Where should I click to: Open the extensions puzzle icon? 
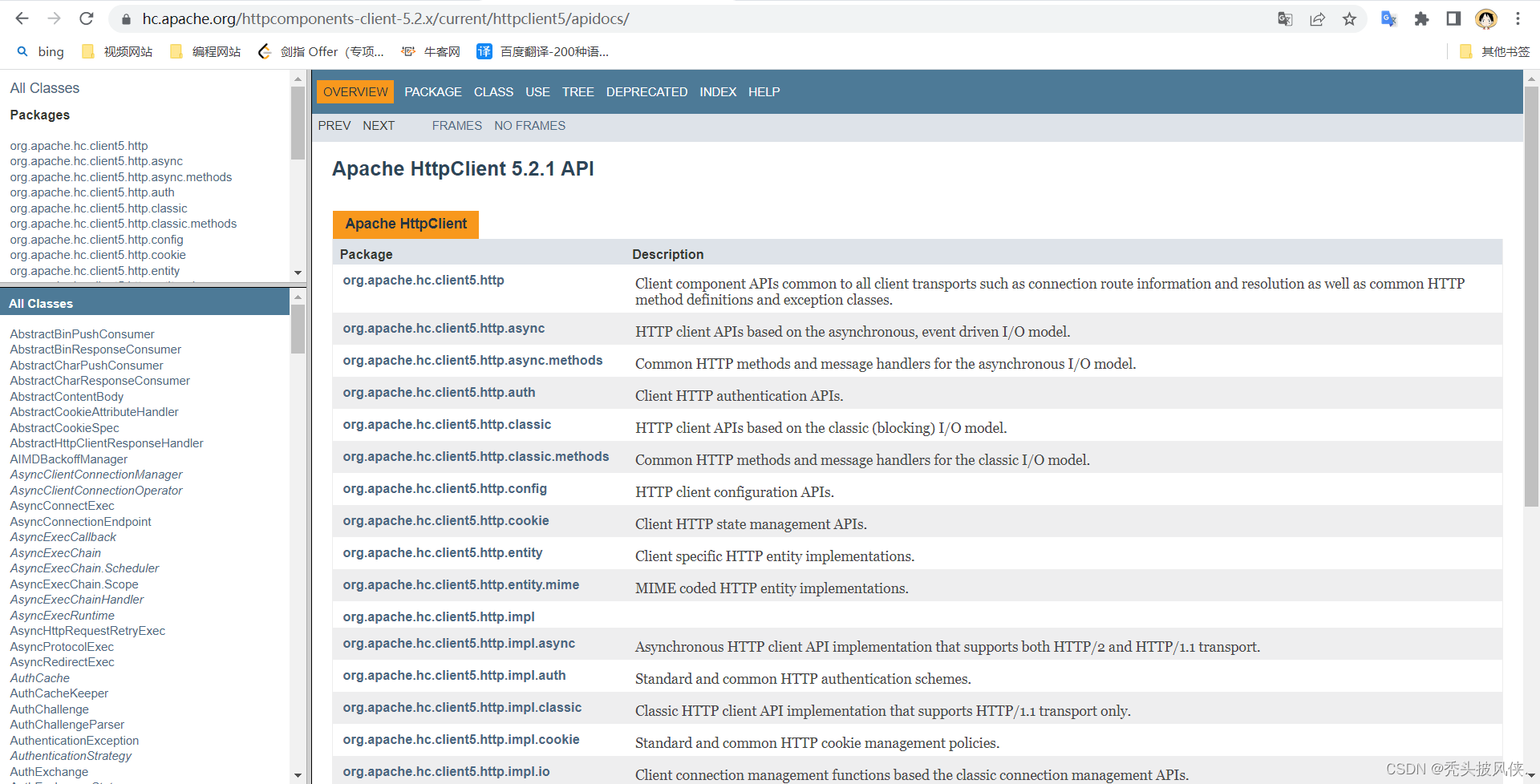click(x=1421, y=18)
